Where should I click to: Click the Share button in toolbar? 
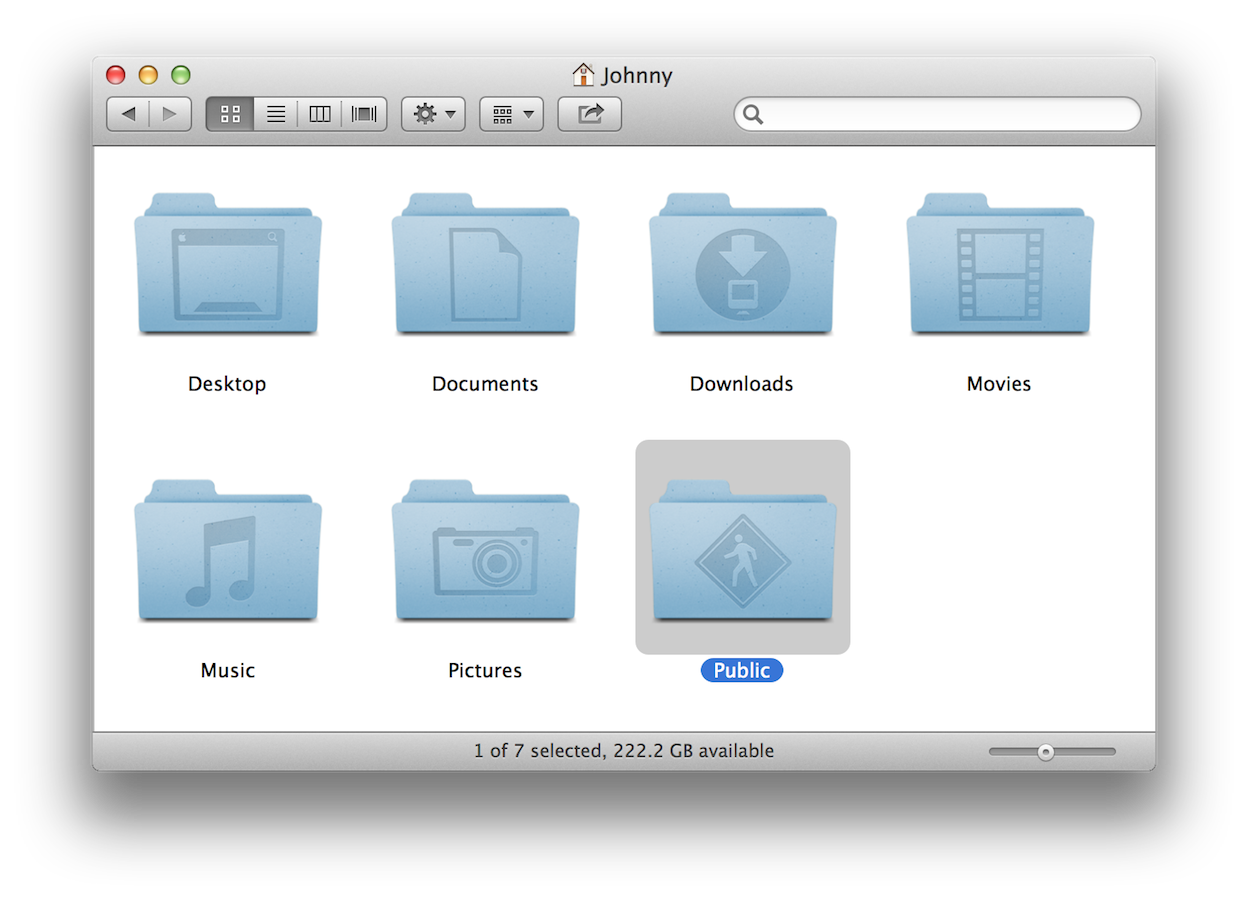(590, 114)
